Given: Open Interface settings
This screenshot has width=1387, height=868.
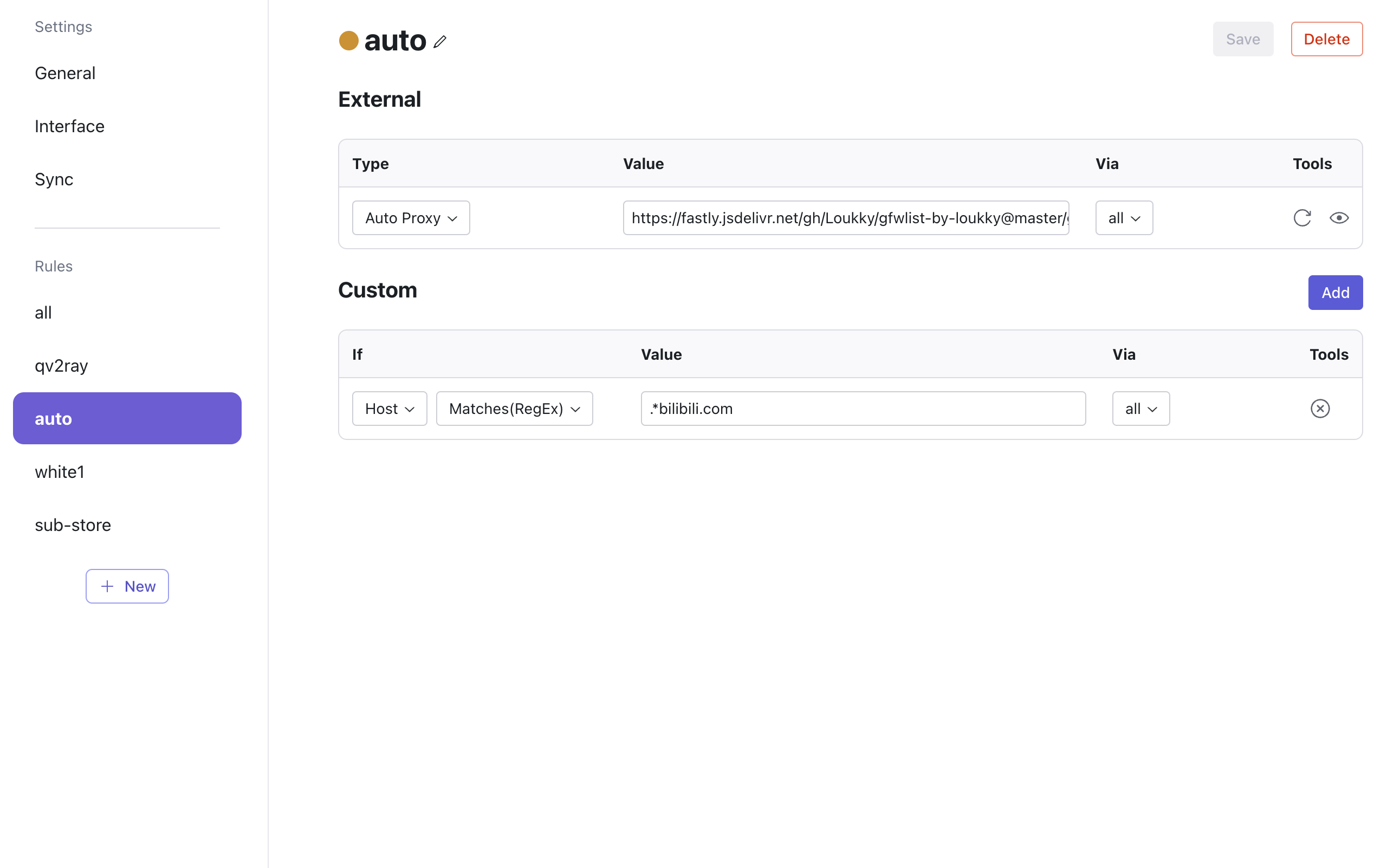Looking at the screenshot, I should (69, 126).
